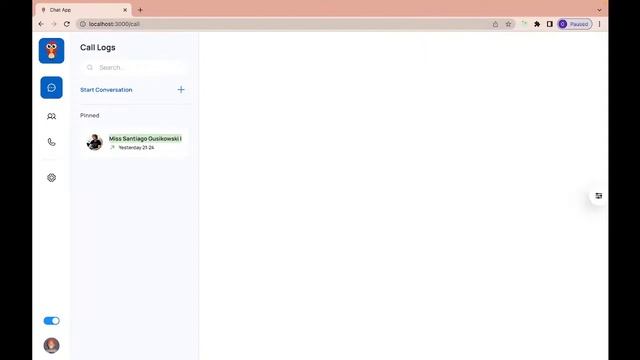The image size is (640, 360).
Task: Click the Call Logs heading
Action: pyautogui.click(x=98, y=47)
